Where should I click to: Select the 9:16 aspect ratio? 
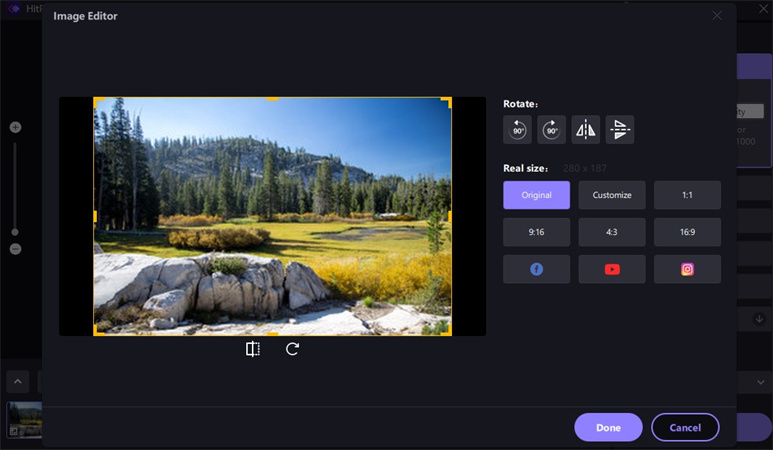[x=537, y=232]
